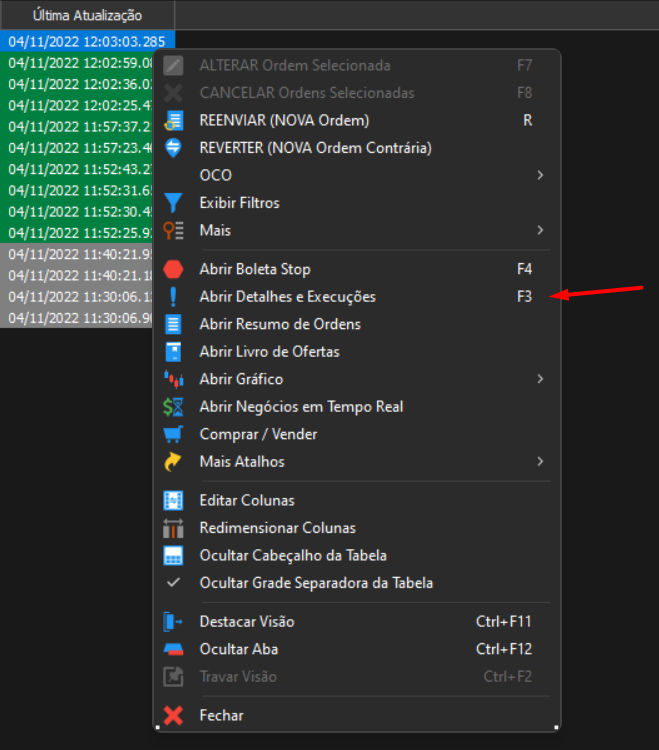The height and width of the screenshot is (750, 659).
Task: Click the Ocultar Aba tab icon
Action: click(x=173, y=650)
